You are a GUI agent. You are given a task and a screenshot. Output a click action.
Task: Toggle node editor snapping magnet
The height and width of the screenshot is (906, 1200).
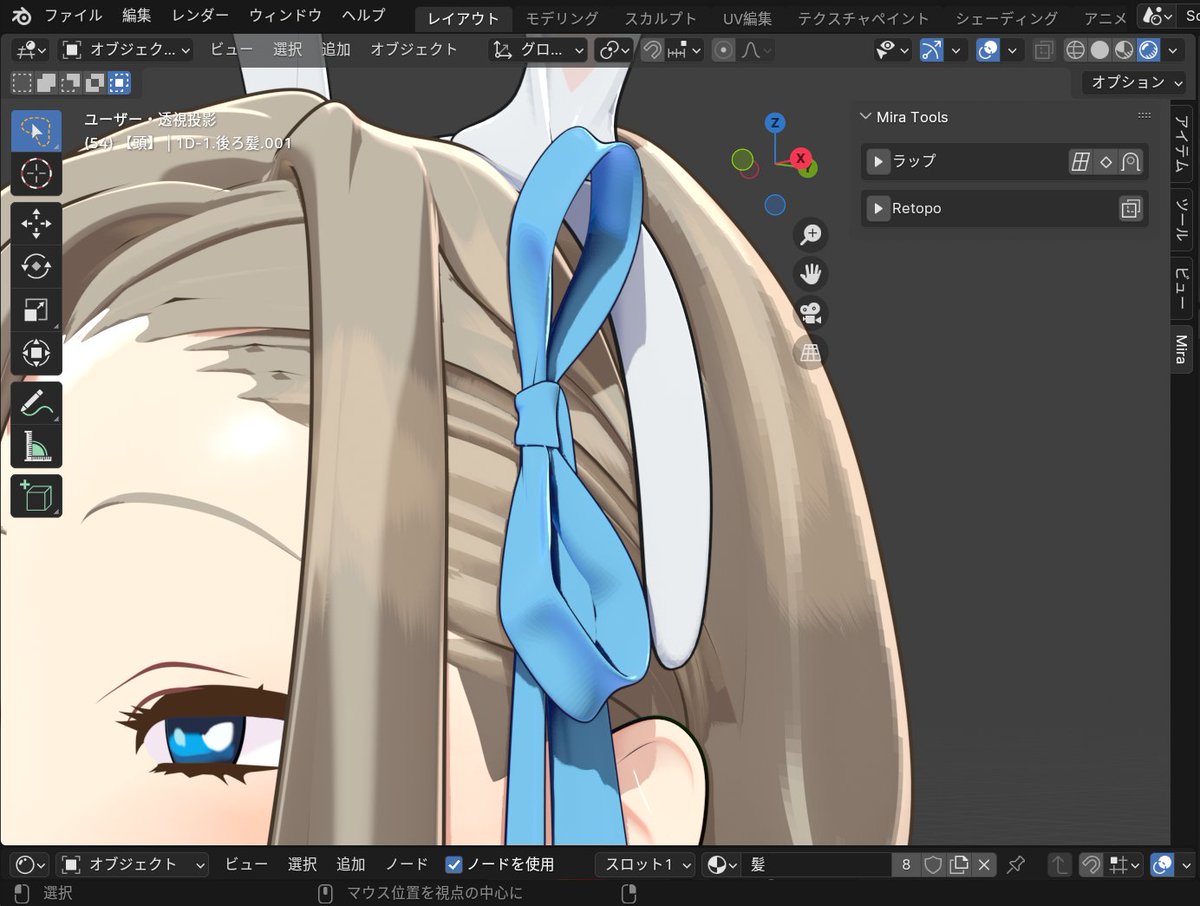tap(1092, 864)
